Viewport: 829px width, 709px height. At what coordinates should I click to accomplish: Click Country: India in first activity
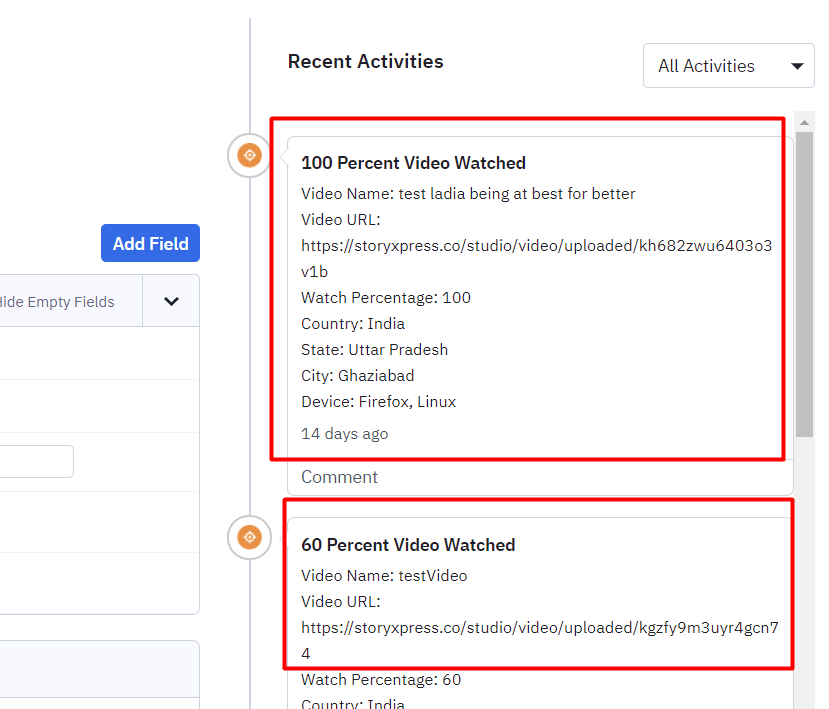353,324
